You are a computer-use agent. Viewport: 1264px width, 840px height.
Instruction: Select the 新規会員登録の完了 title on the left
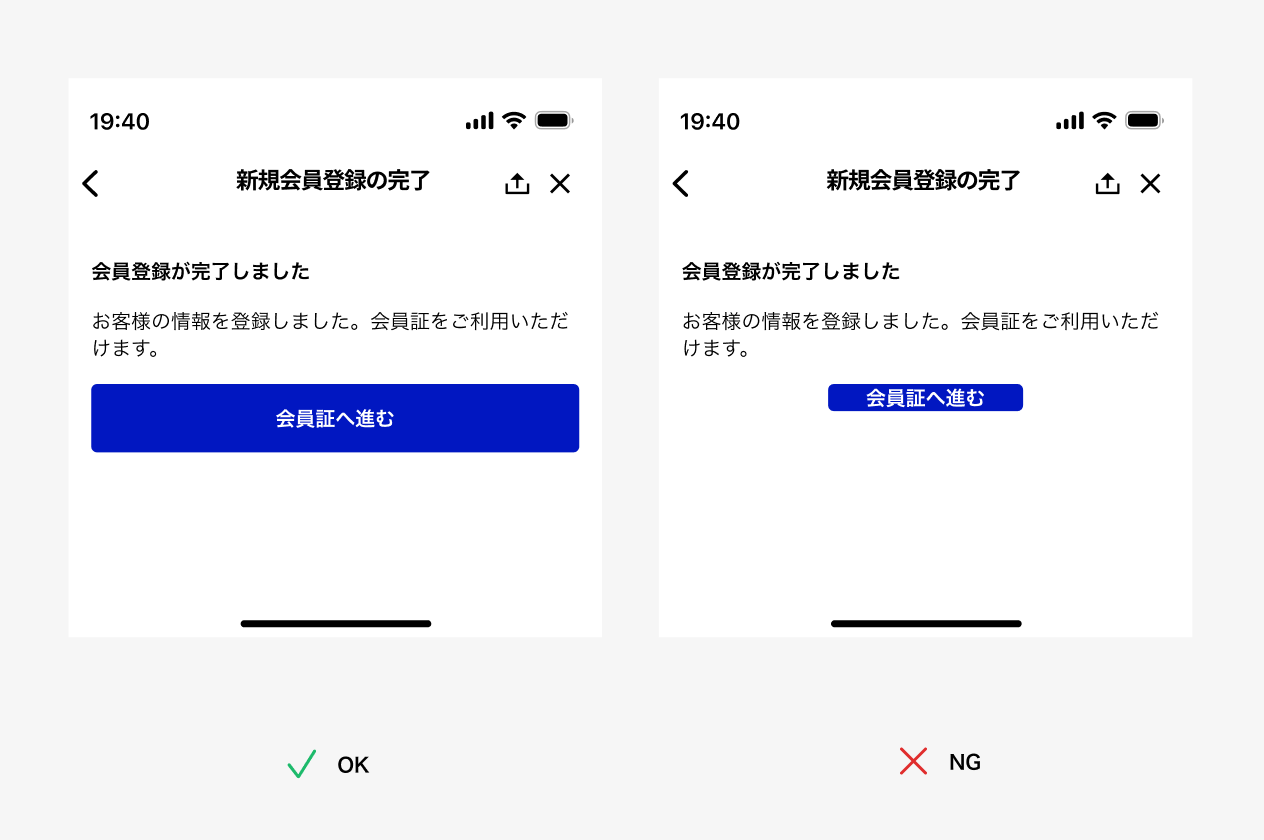click(x=334, y=181)
